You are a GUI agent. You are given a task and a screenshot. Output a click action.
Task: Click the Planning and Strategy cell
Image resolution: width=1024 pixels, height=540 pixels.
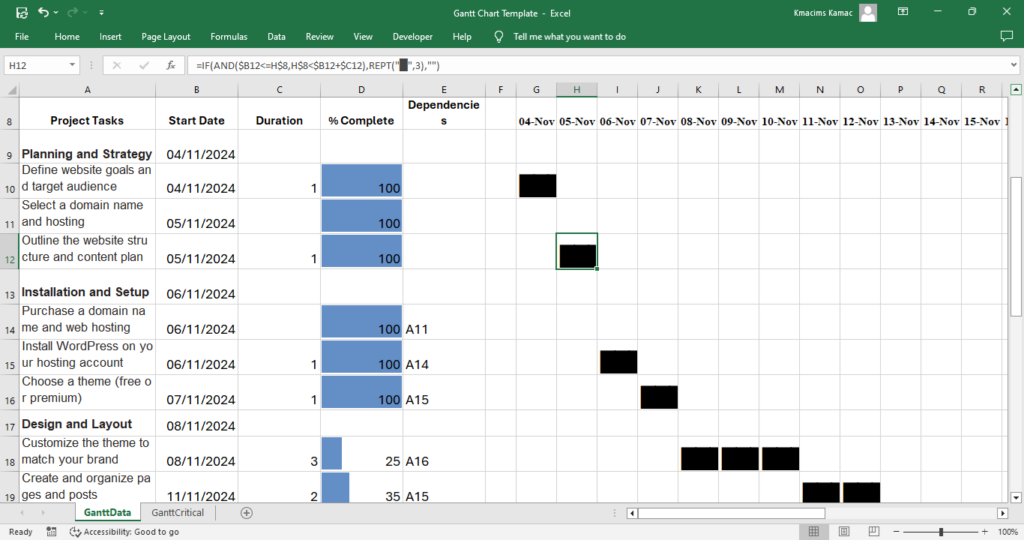click(x=87, y=147)
